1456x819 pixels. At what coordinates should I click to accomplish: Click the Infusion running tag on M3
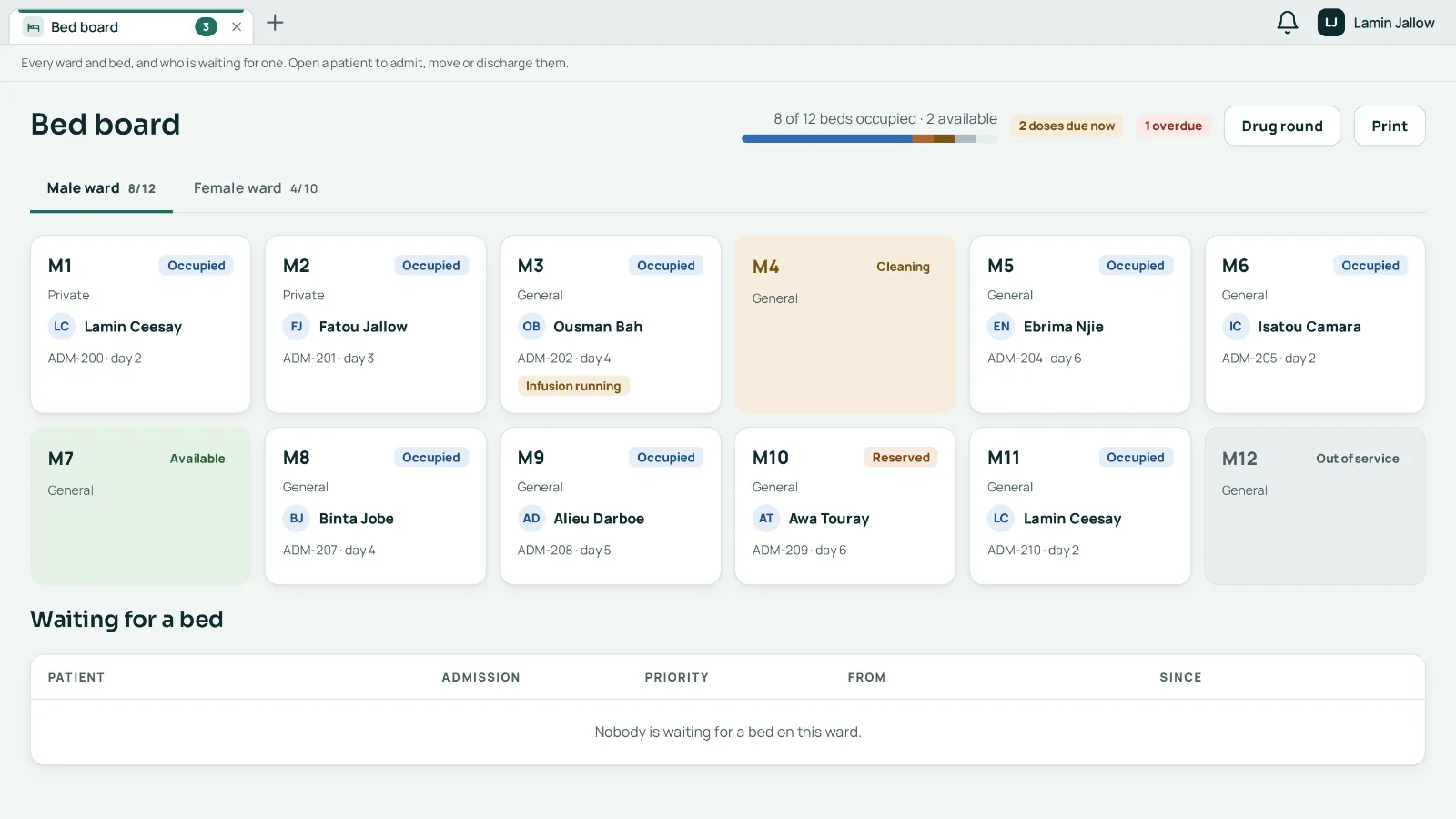coord(573,386)
